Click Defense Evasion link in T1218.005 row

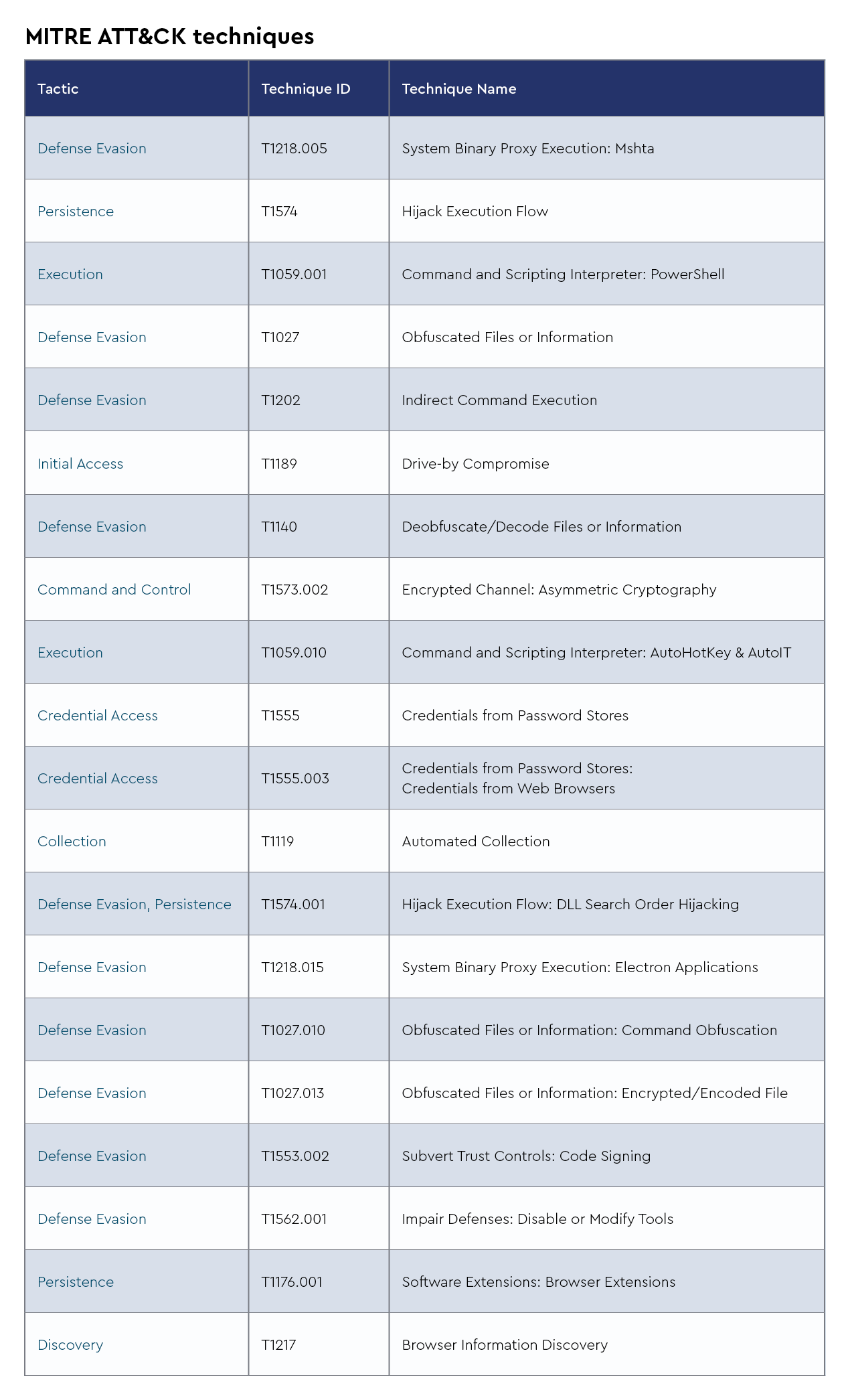(92, 149)
